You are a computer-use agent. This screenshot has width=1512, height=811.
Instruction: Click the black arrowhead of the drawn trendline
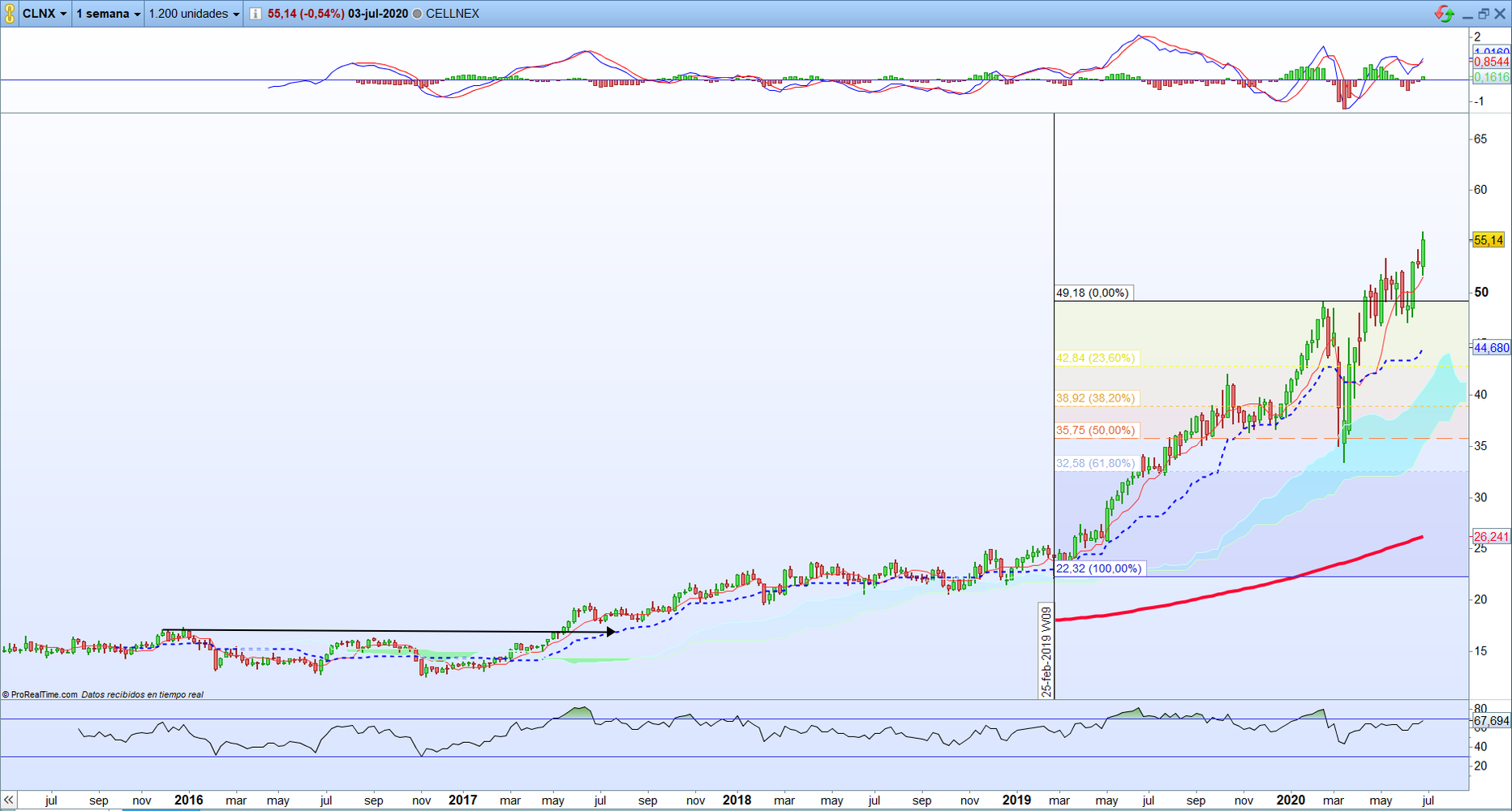click(x=612, y=632)
